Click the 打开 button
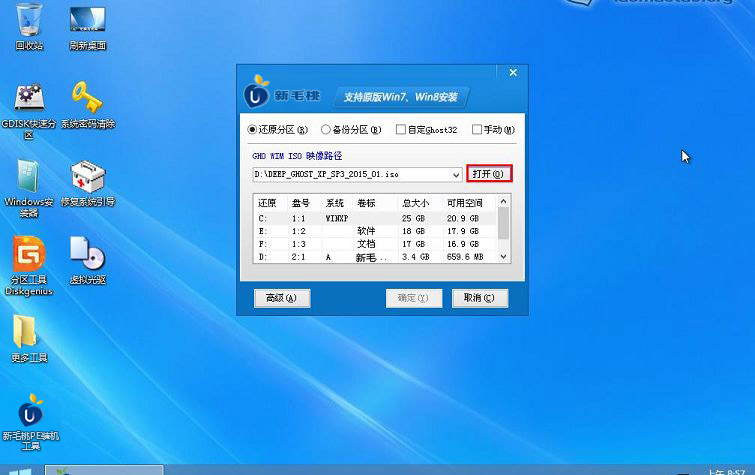The height and width of the screenshot is (475, 755). [489, 174]
